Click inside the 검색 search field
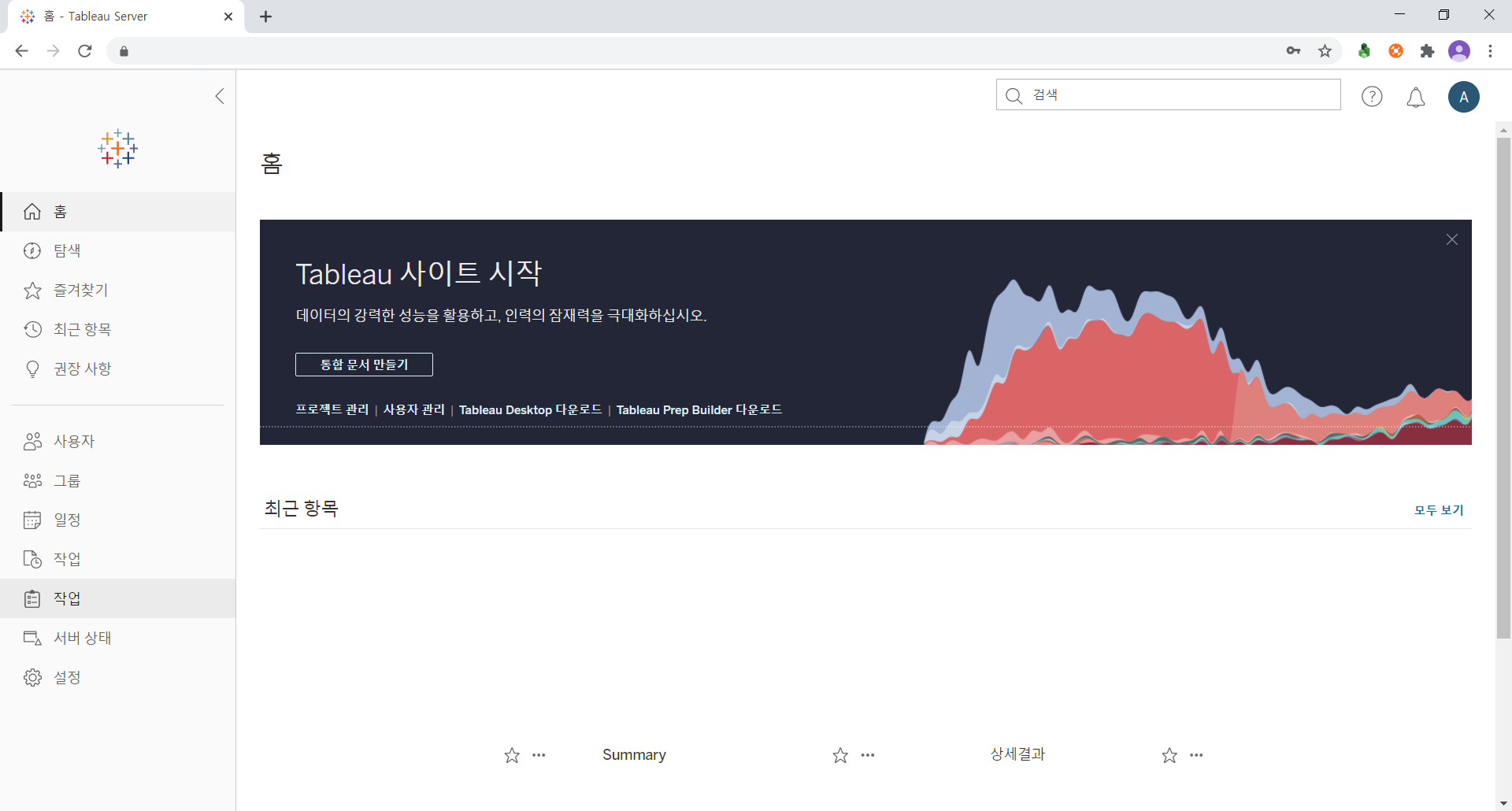Image resolution: width=1512 pixels, height=811 pixels. pyautogui.click(x=1168, y=94)
